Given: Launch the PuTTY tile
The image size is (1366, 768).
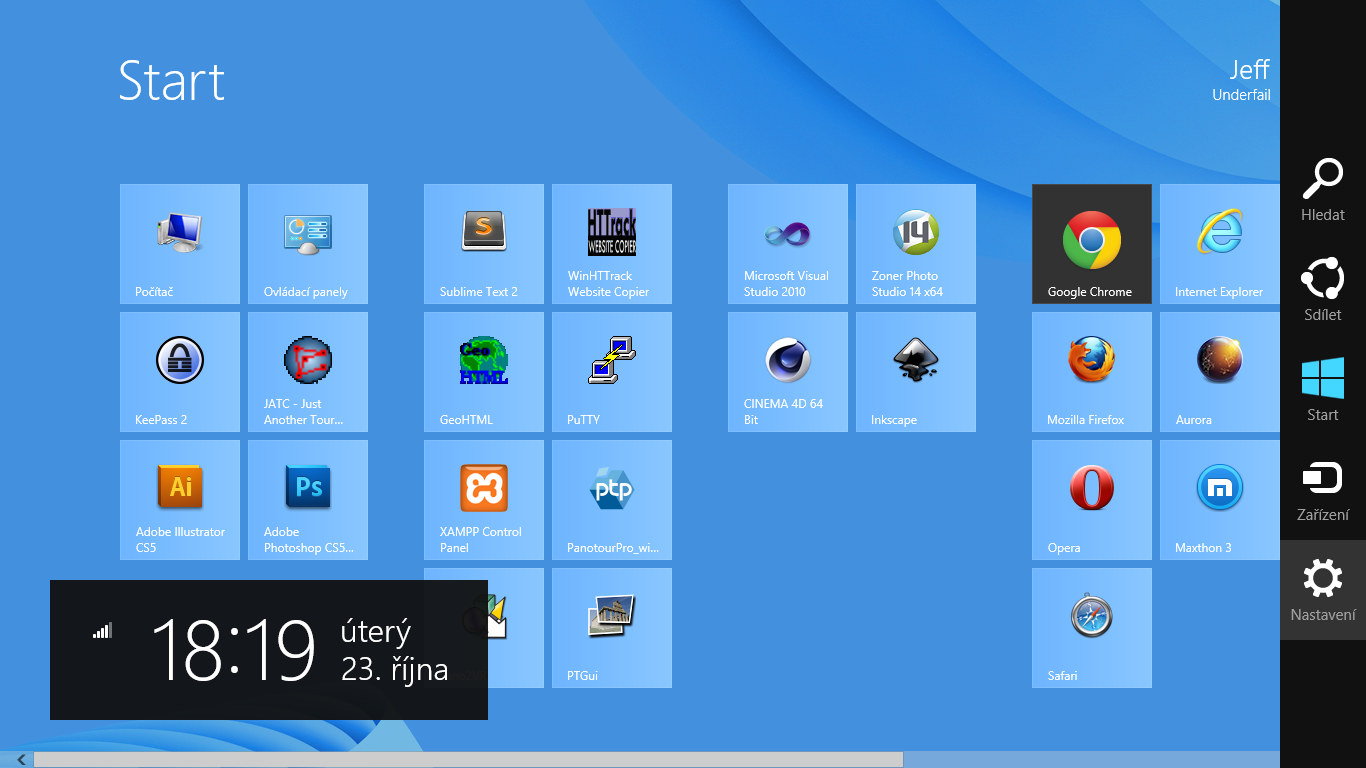Looking at the screenshot, I should 611,371.
